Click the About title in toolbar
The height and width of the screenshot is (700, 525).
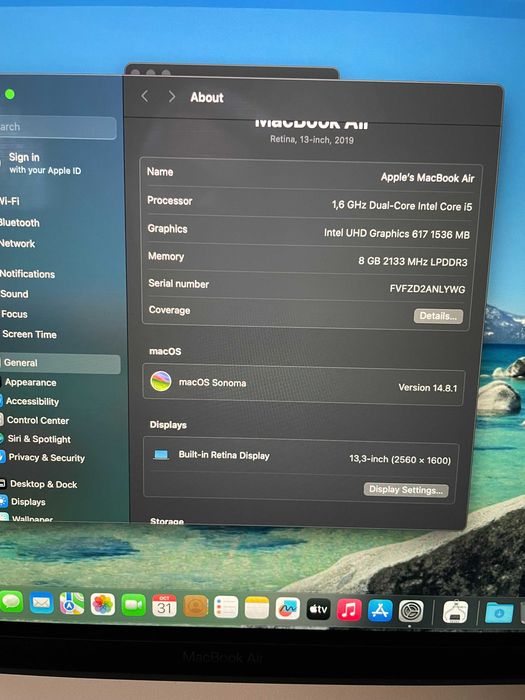(x=207, y=97)
